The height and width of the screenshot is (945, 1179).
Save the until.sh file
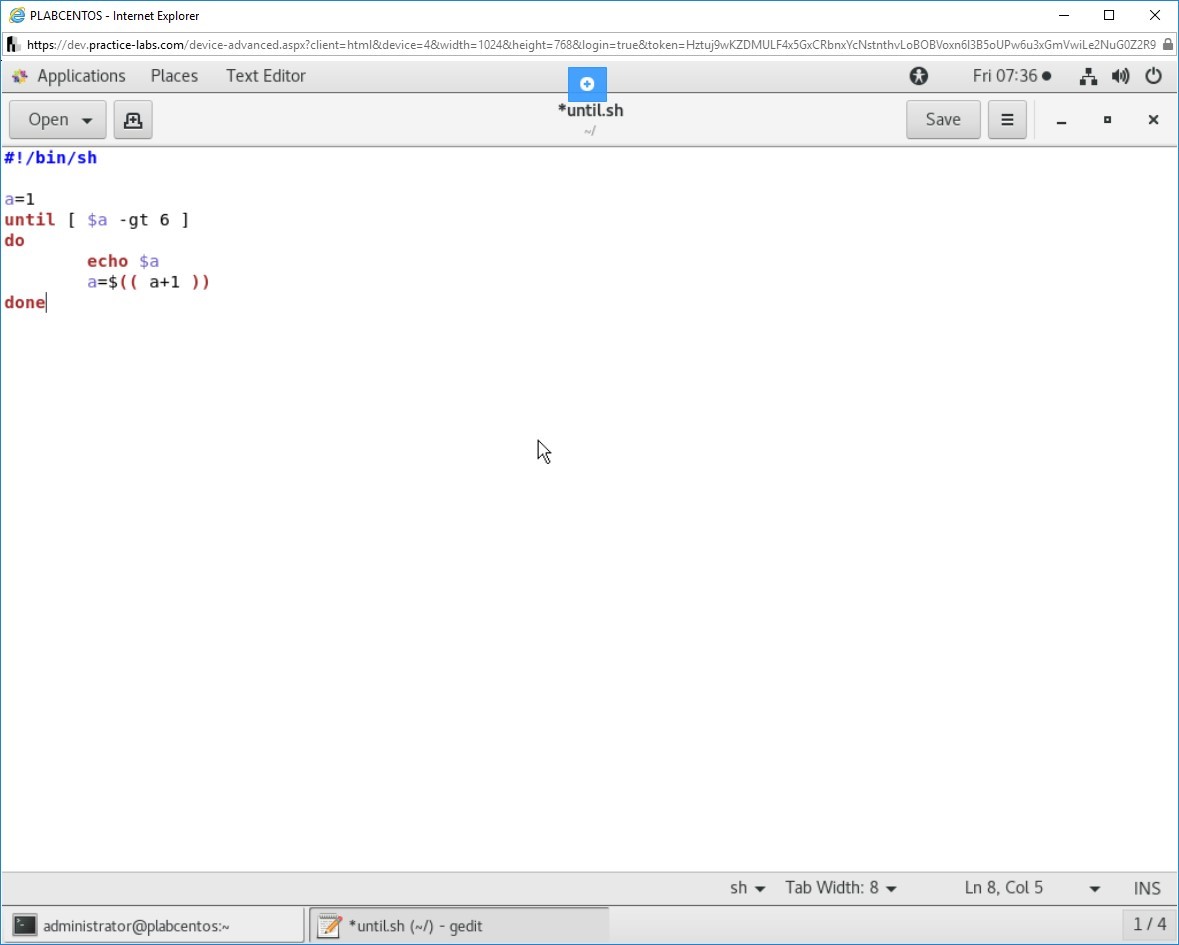point(942,120)
